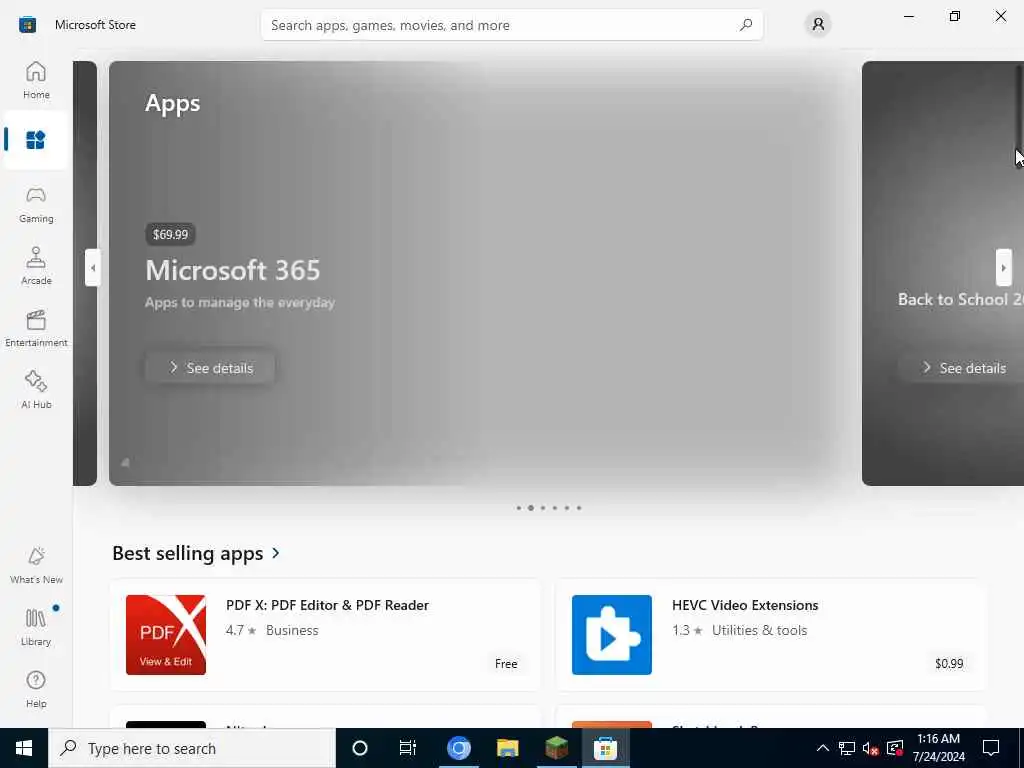1024x768 pixels.
Task: Open File Explorer on taskbar
Action: (x=507, y=748)
